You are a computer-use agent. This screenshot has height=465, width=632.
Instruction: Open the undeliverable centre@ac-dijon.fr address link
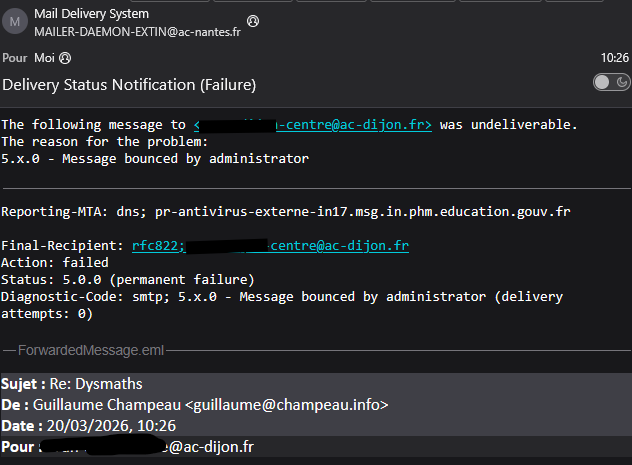pyautogui.click(x=313, y=125)
